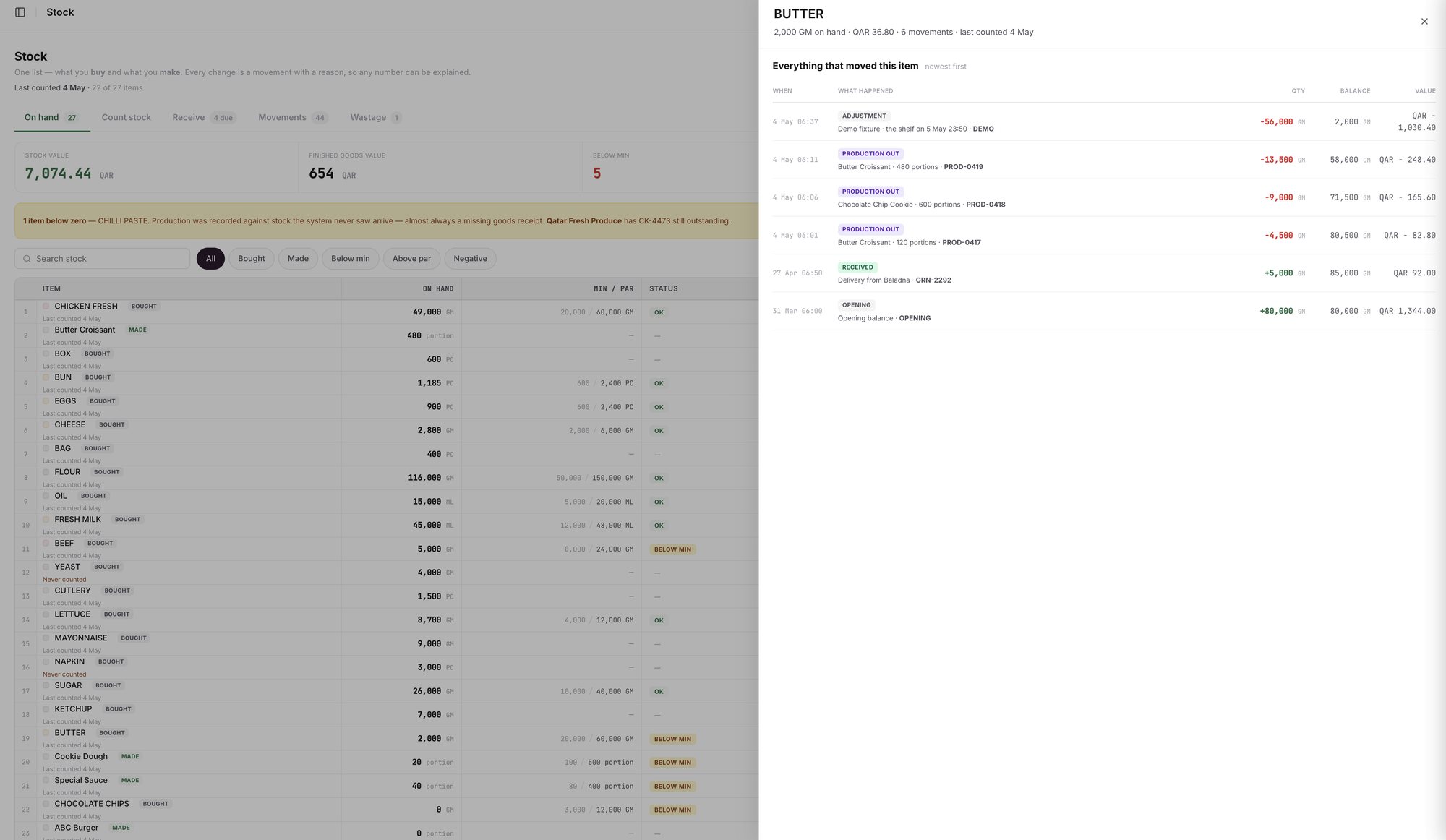Image resolution: width=1446 pixels, height=840 pixels.
Task: Open the PROD-0419 production reference
Action: [963, 167]
